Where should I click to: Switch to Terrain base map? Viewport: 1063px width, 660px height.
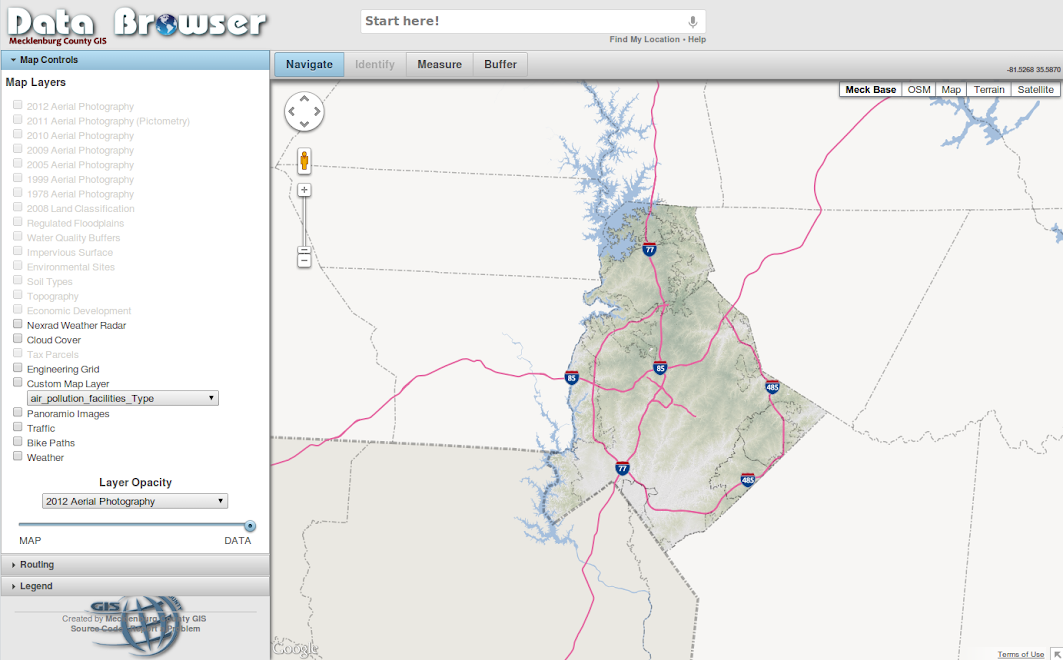[x=989, y=89]
